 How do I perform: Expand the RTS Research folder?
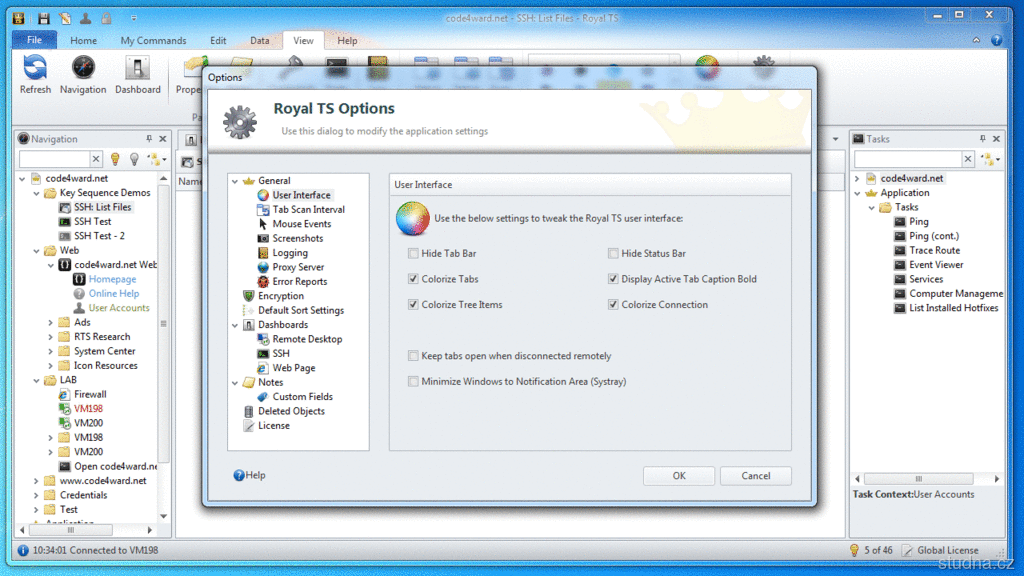click(x=50, y=337)
